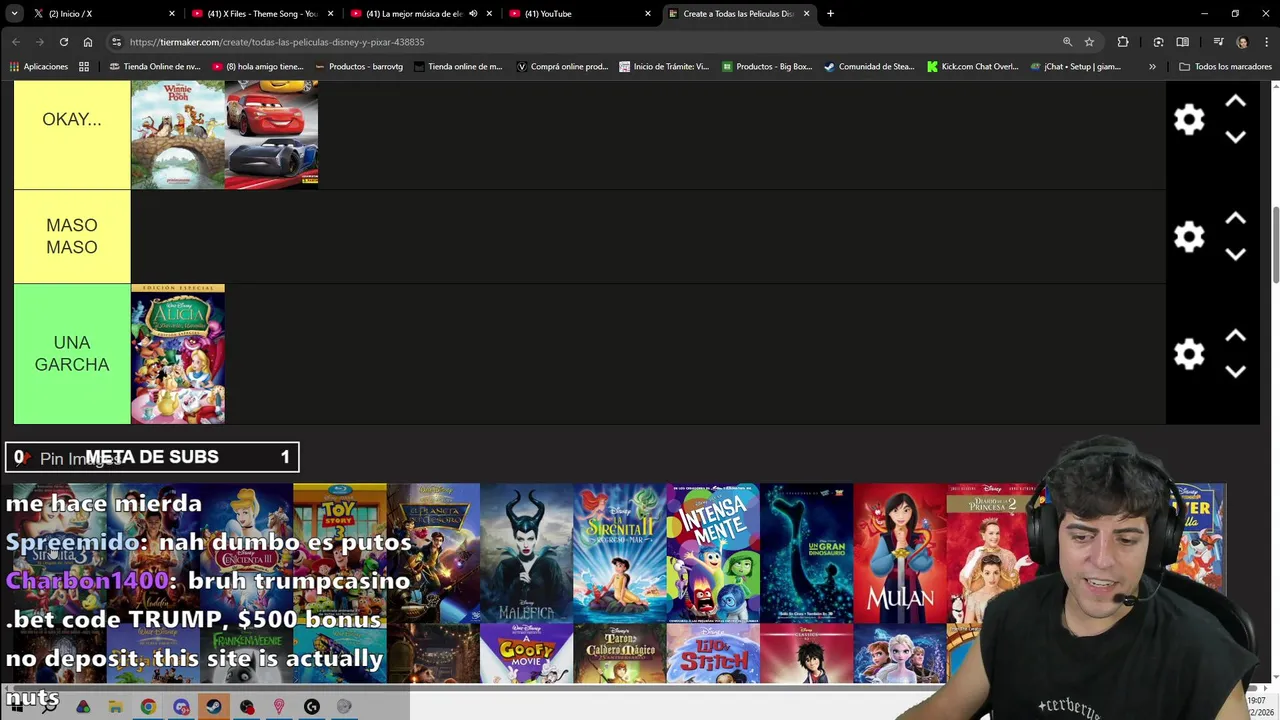Open Kick.com Chat Overlay bookmark
Viewport: 1280px width, 720px height.
click(972, 67)
